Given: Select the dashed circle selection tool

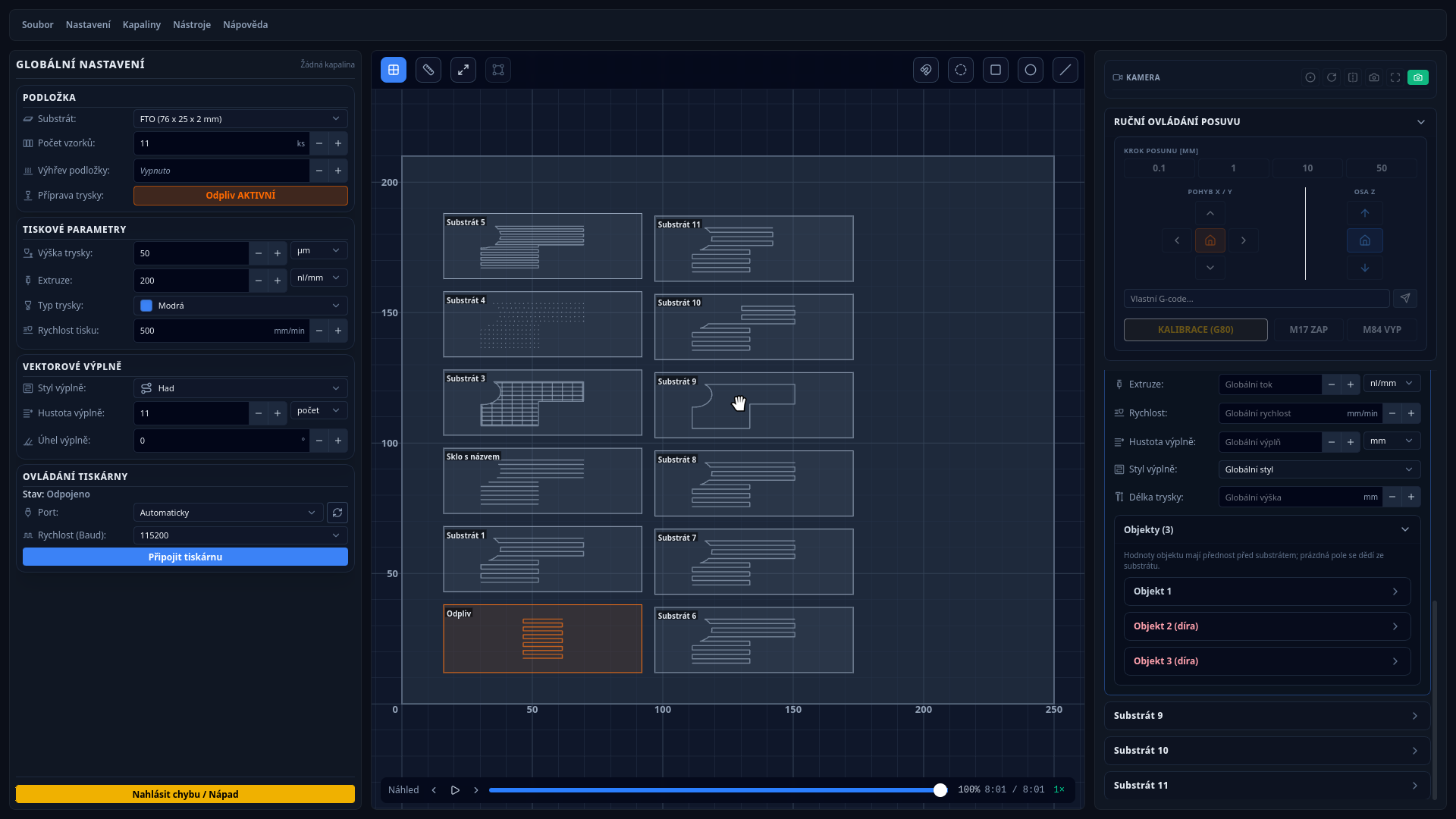Looking at the screenshot, I should coord(961,70).
